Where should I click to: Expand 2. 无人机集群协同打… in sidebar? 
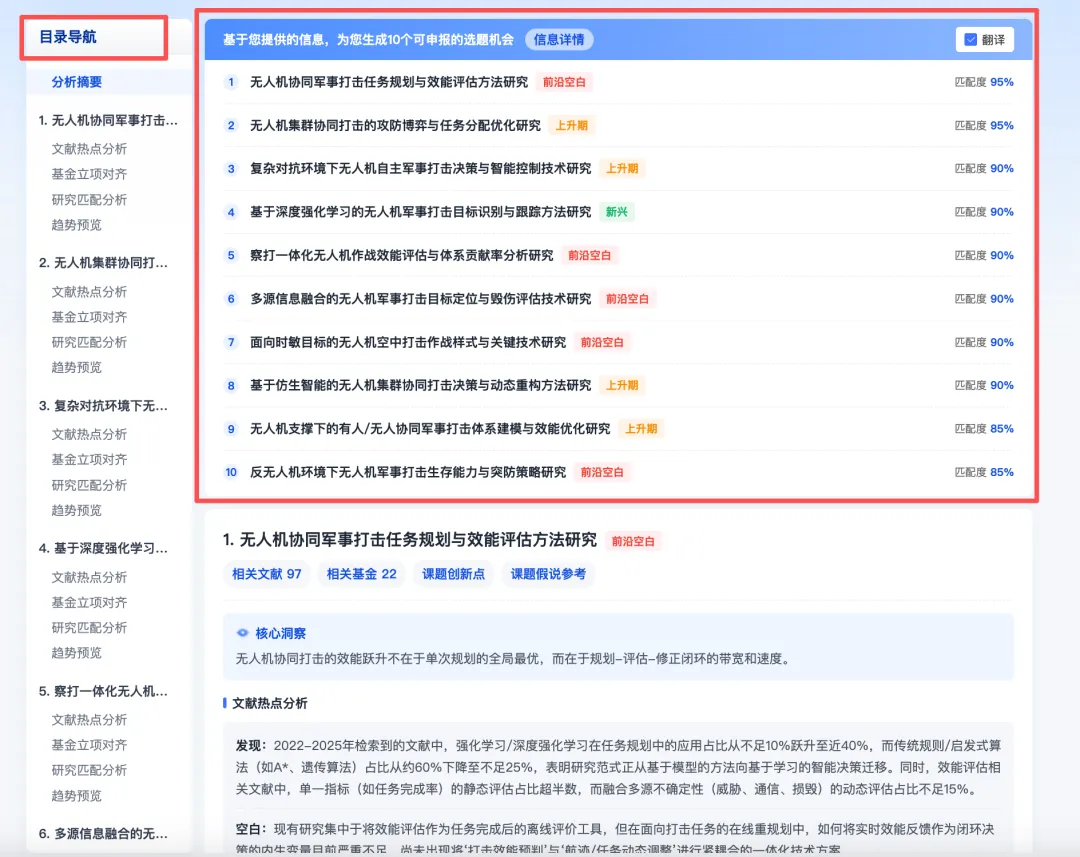[103, 263]
